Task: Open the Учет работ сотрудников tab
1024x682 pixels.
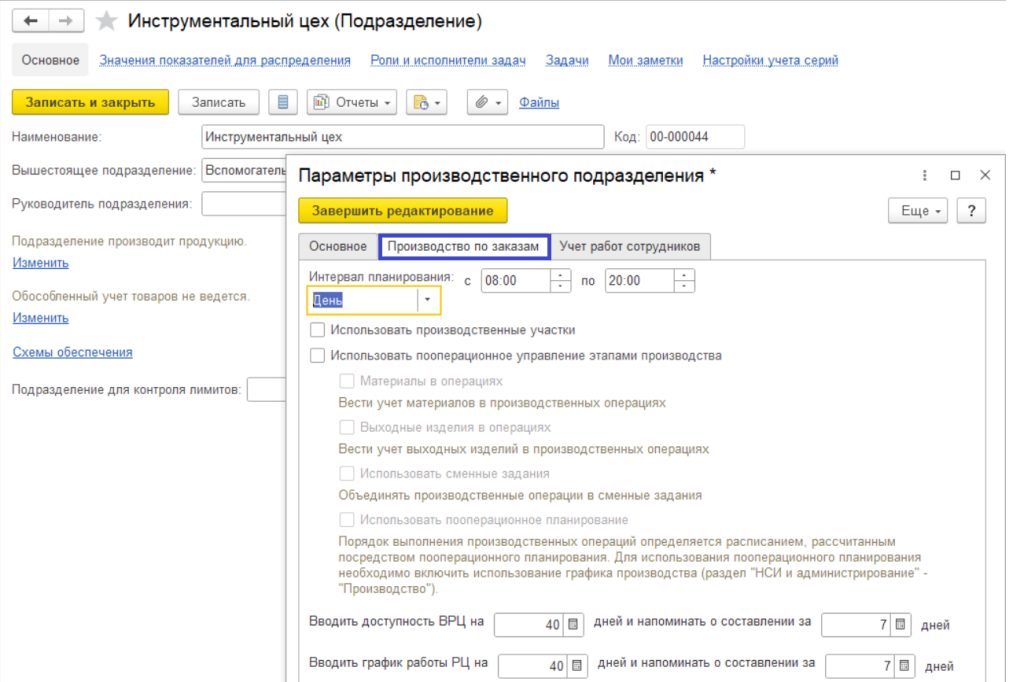Action: point(630,246)
